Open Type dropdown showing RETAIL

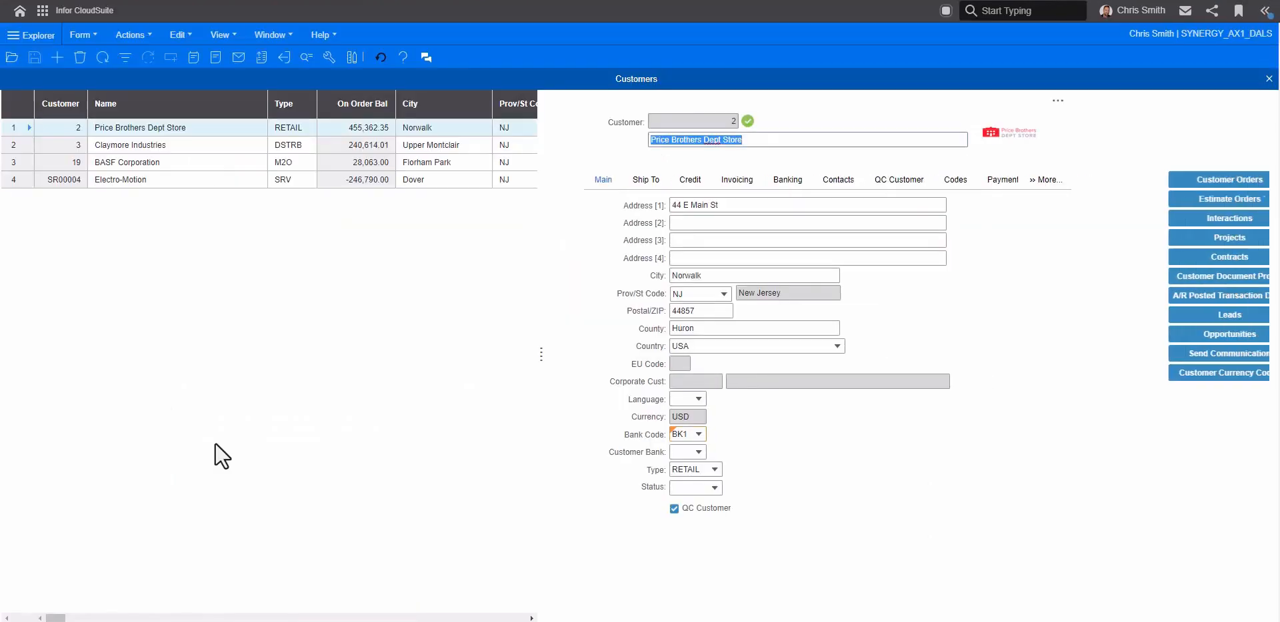(714, 469)
